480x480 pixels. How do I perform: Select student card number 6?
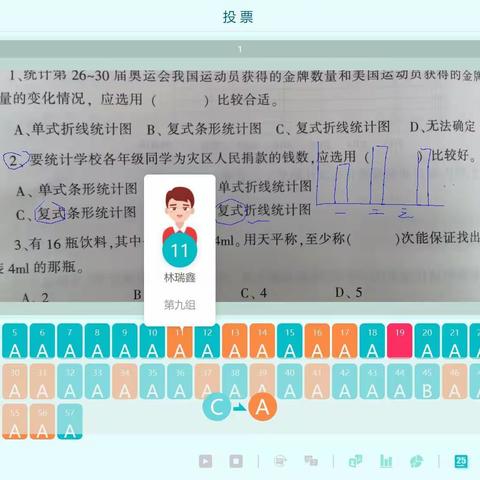point(42,341)
